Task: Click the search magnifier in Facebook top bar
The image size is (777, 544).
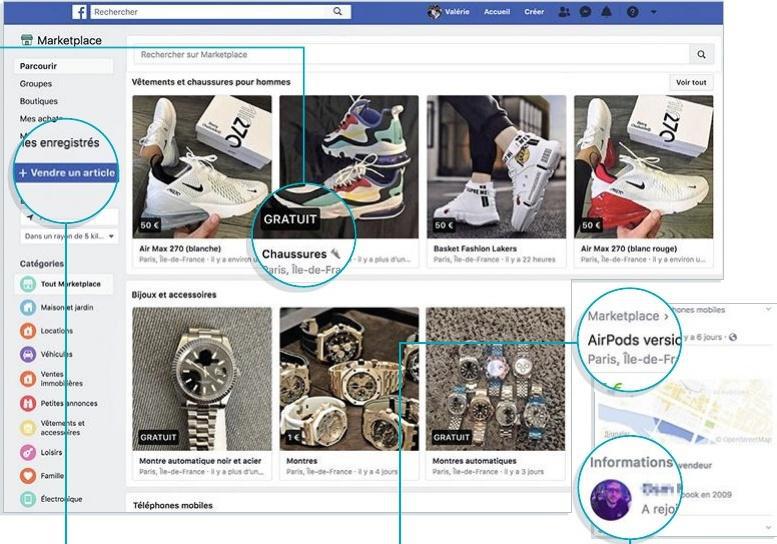Action: 337,11
